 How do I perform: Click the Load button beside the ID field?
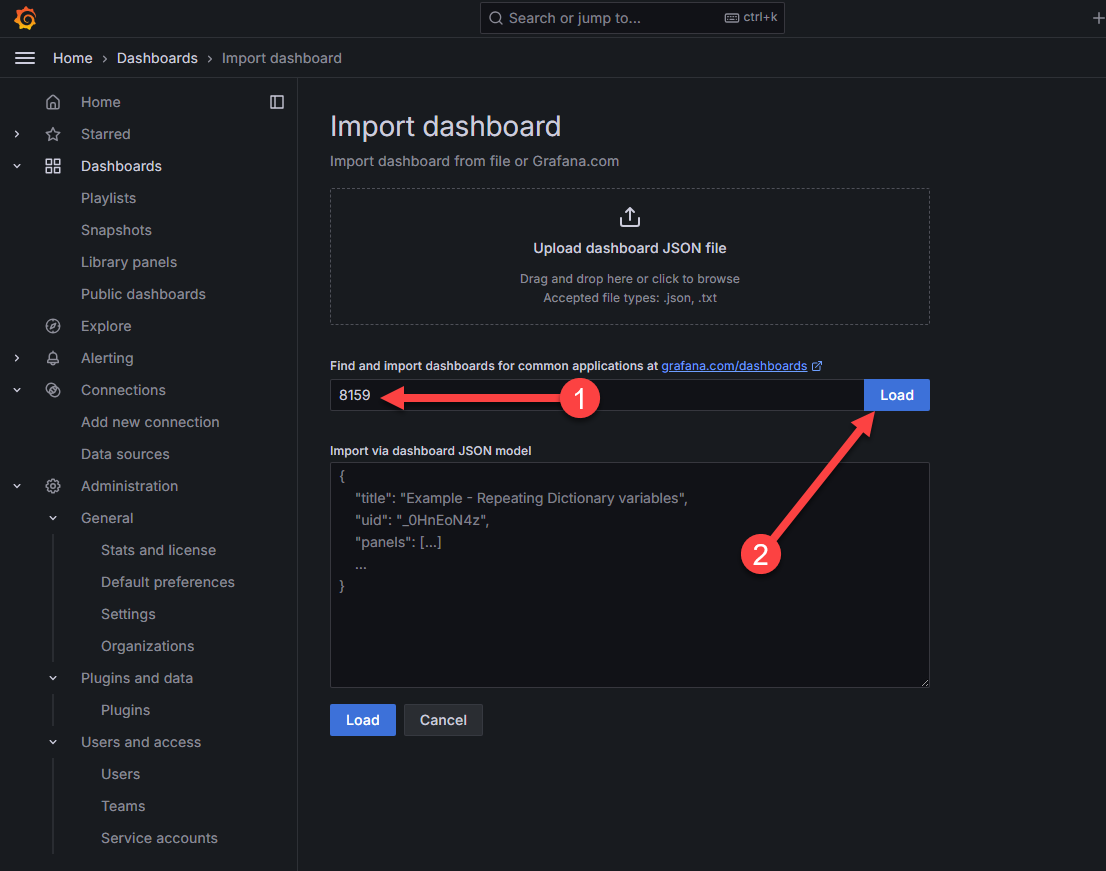click(896, 395)
